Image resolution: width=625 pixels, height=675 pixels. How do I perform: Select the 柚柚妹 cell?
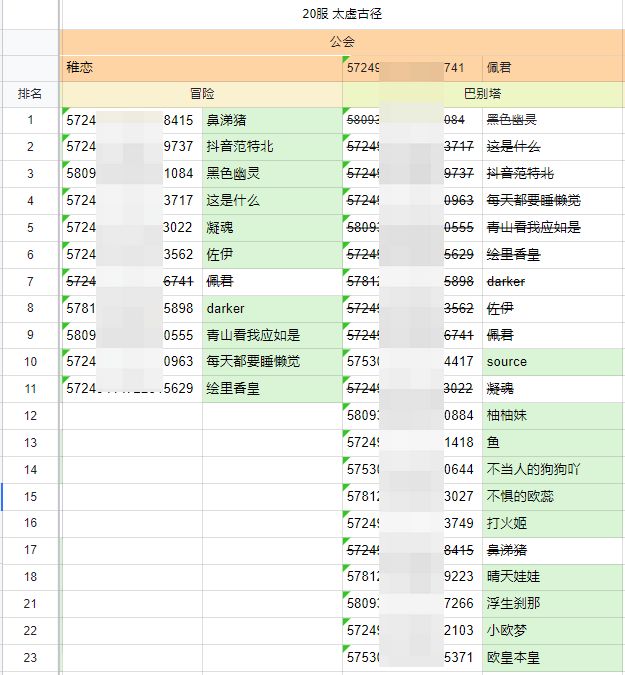pyautogui.click(x=554, y=416)
